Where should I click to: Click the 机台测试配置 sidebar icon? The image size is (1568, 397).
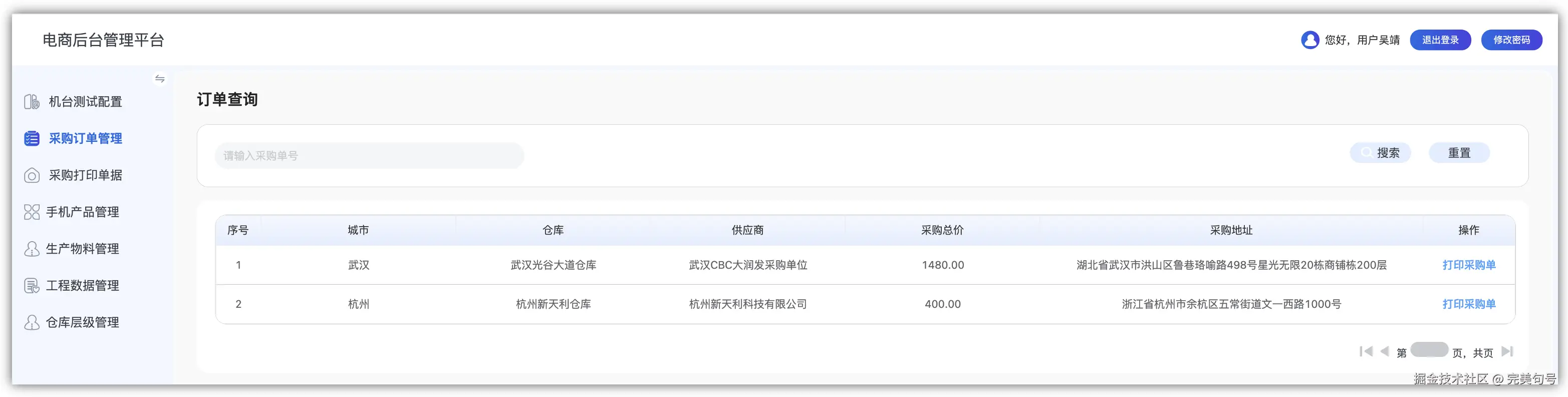(x=32, y=102)
